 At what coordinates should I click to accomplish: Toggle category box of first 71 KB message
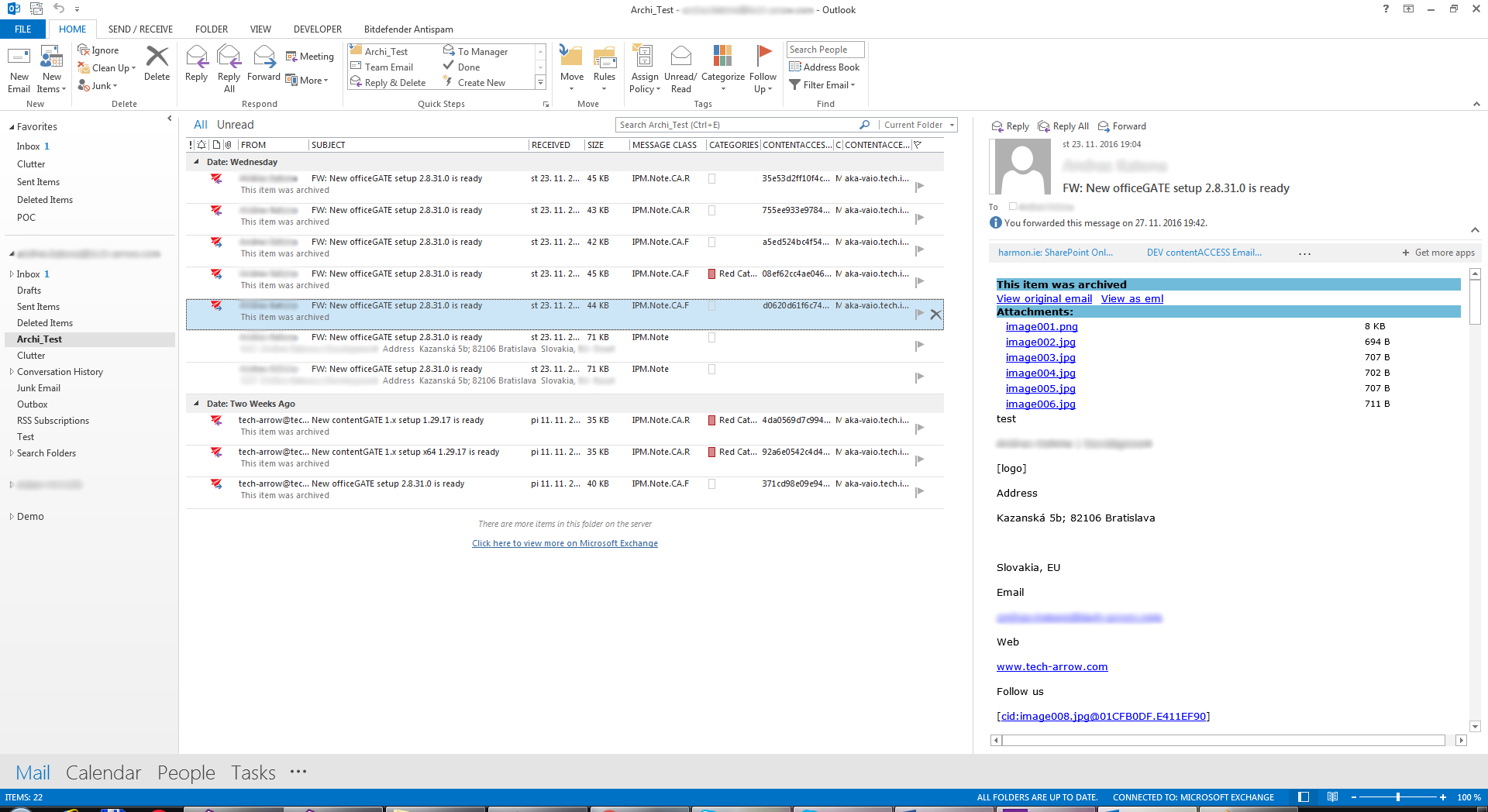point(711,338)
